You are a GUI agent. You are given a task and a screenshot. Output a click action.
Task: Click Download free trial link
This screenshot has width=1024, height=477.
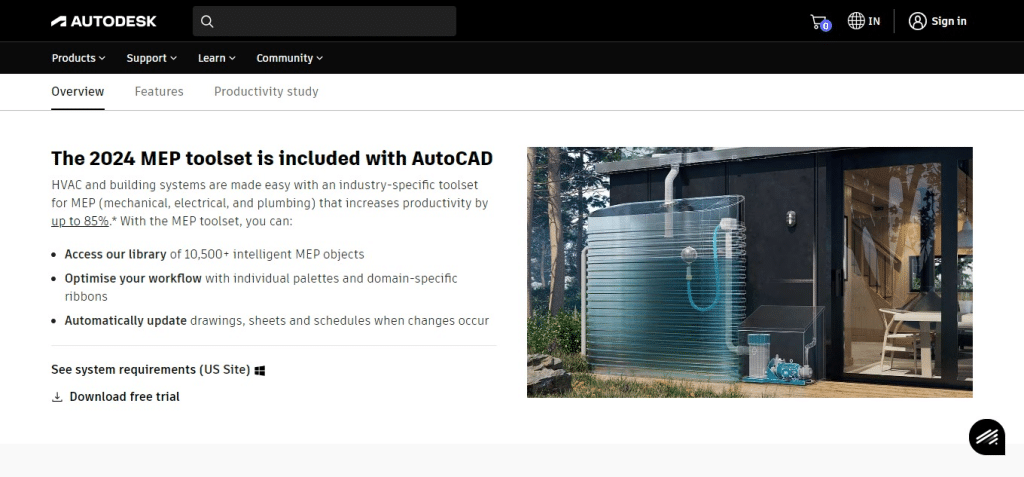(x=124, y=397)
